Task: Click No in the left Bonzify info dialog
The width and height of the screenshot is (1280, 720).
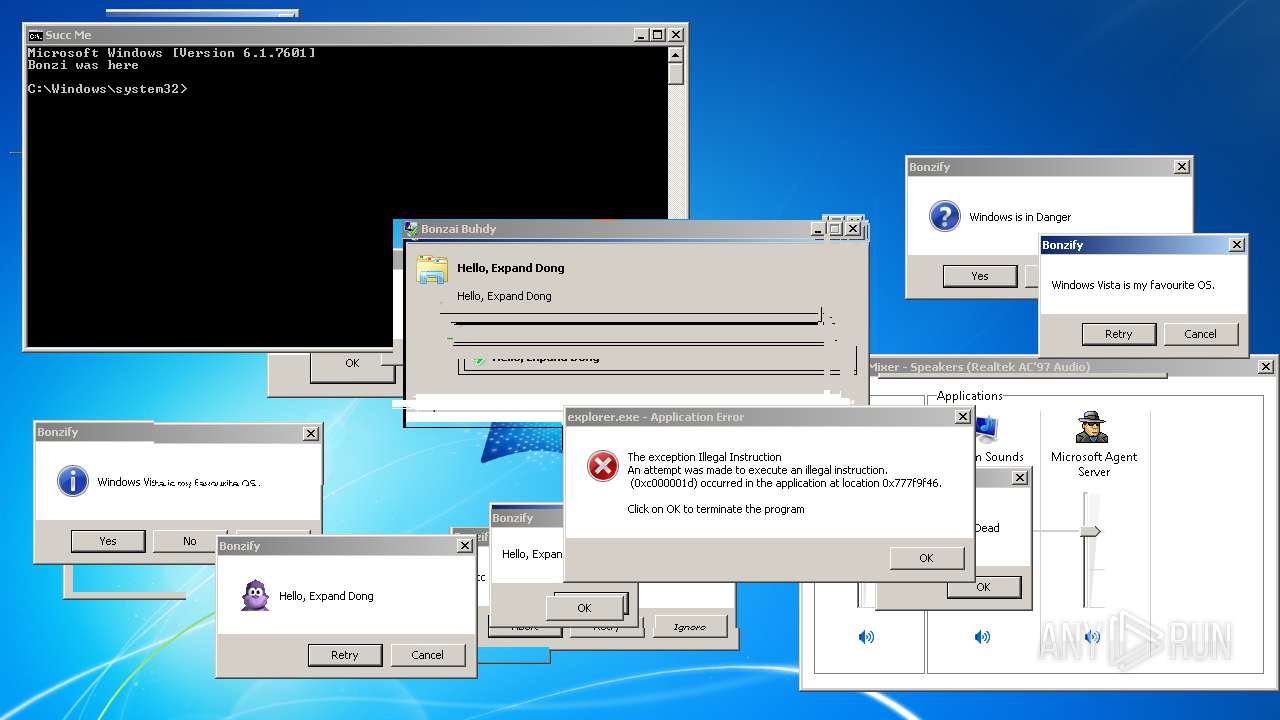Action: [189, 541]
